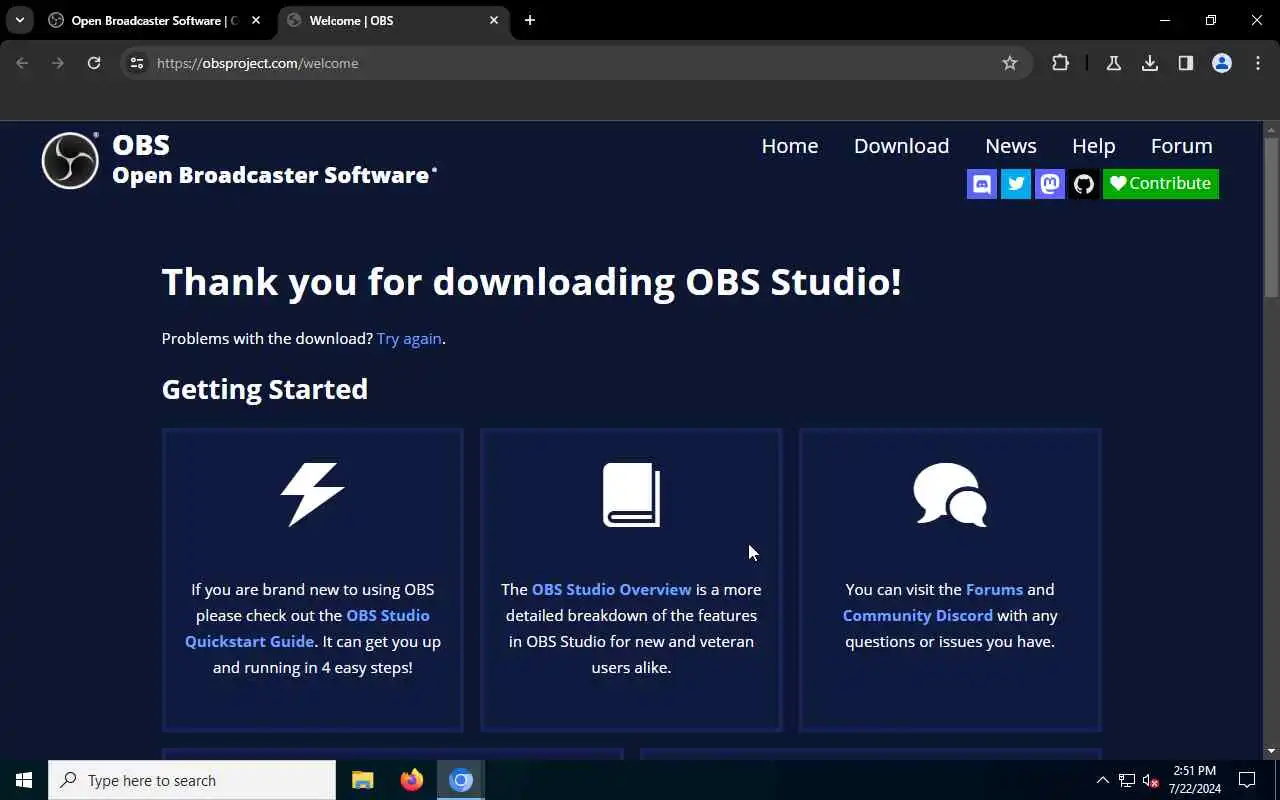Click the book icon for the Overview

tap(631, 494)
